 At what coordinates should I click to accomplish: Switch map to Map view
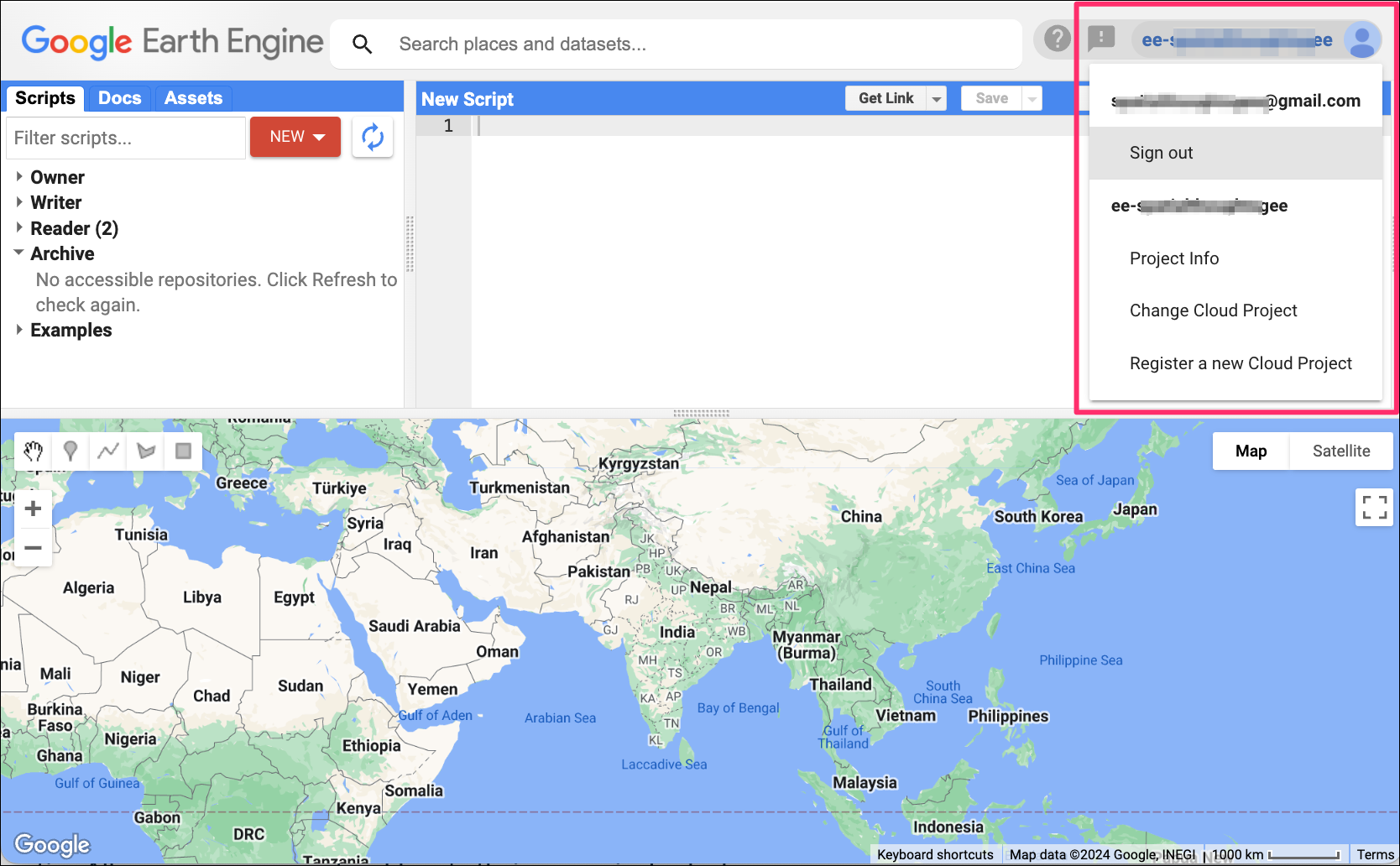click(x=1251, y=451)
